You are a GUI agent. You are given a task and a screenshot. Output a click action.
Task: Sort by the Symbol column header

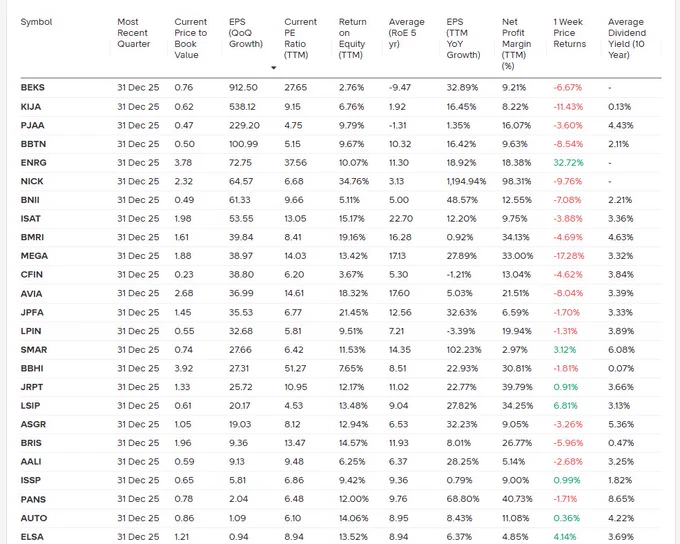point(36,22)
